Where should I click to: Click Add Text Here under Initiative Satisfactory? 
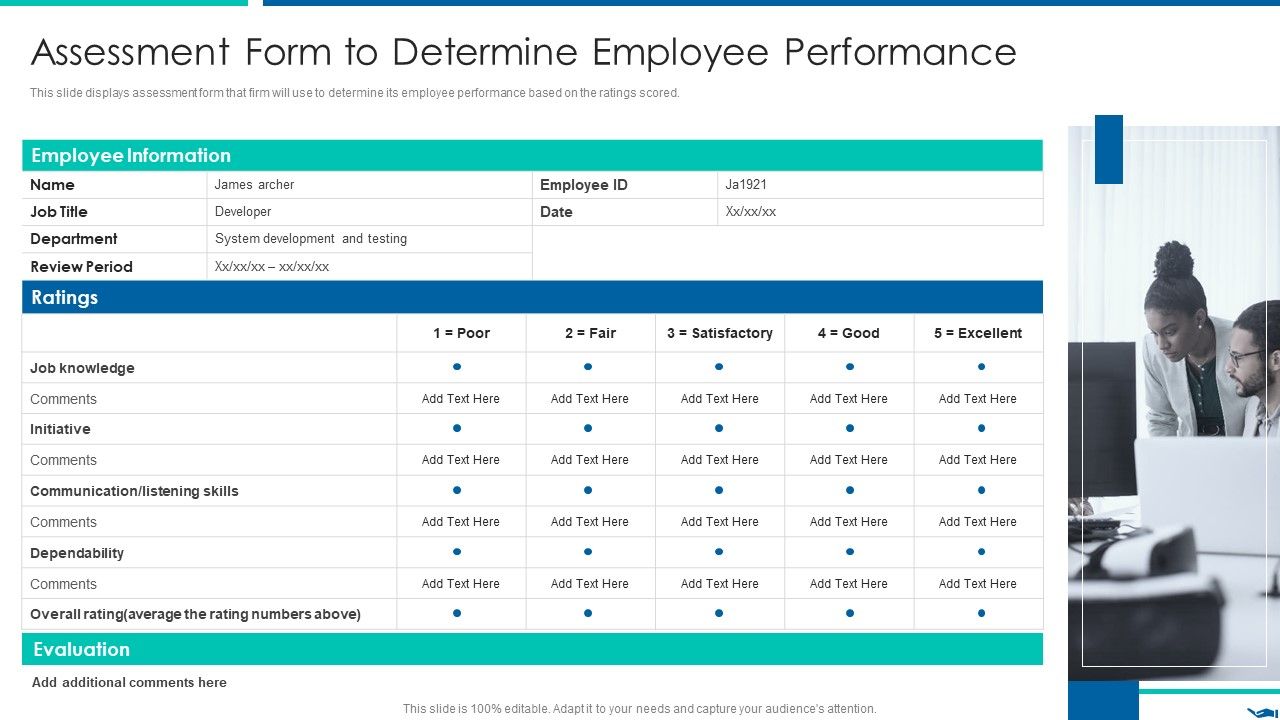[x=719, y=460]
